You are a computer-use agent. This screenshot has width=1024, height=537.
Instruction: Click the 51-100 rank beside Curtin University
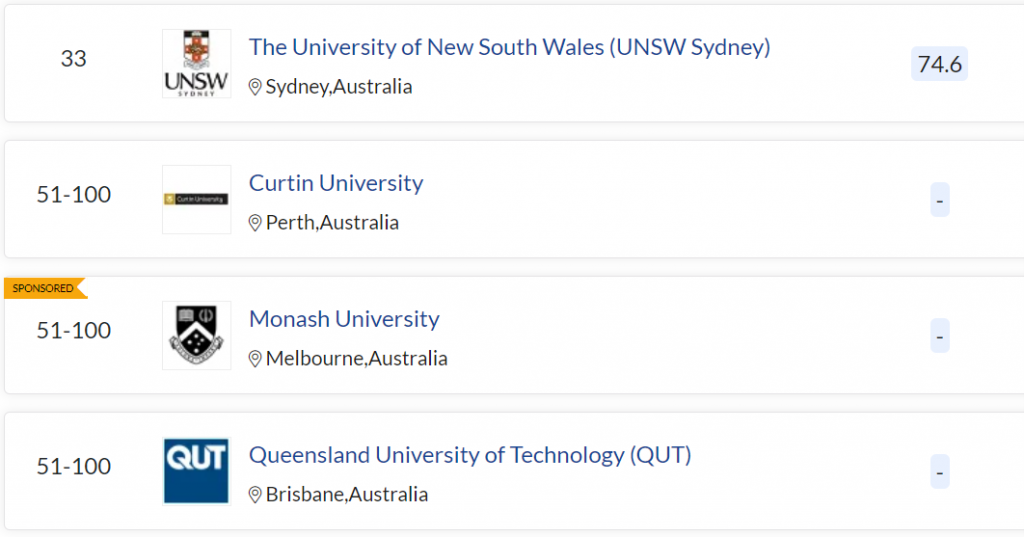pos(74,194)
